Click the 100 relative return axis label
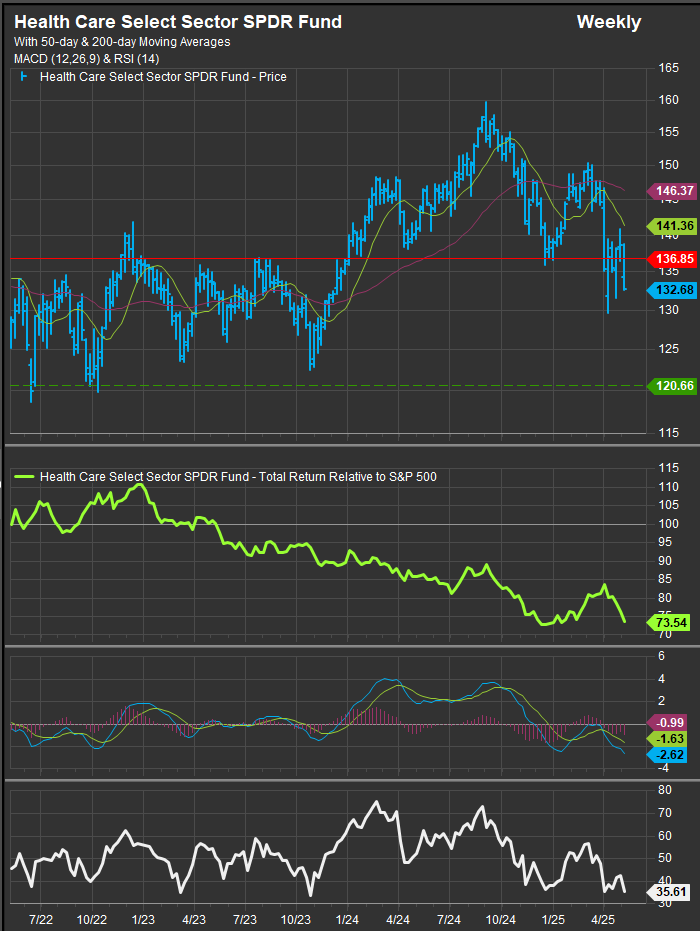 [x=669, y=524]
